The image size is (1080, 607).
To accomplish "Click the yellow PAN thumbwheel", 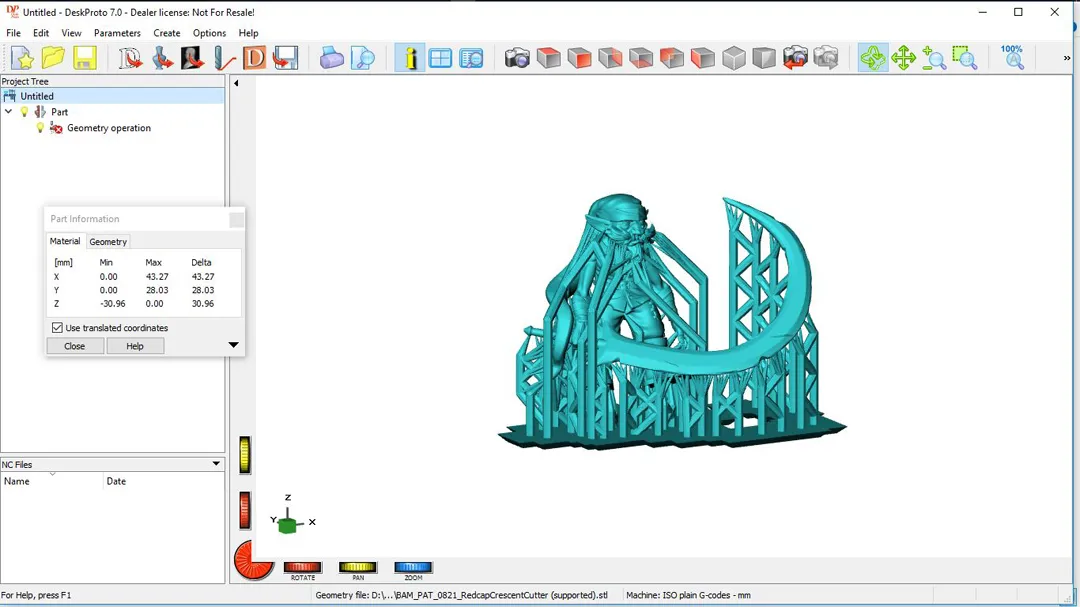I will pyautogui.click(x=357, y=567).
